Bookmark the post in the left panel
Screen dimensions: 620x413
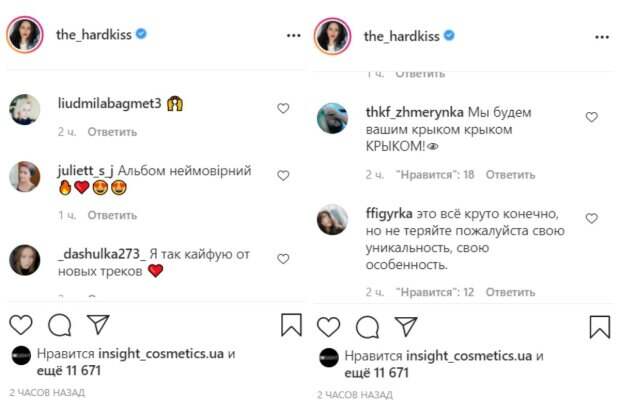[x=291, y=325]
